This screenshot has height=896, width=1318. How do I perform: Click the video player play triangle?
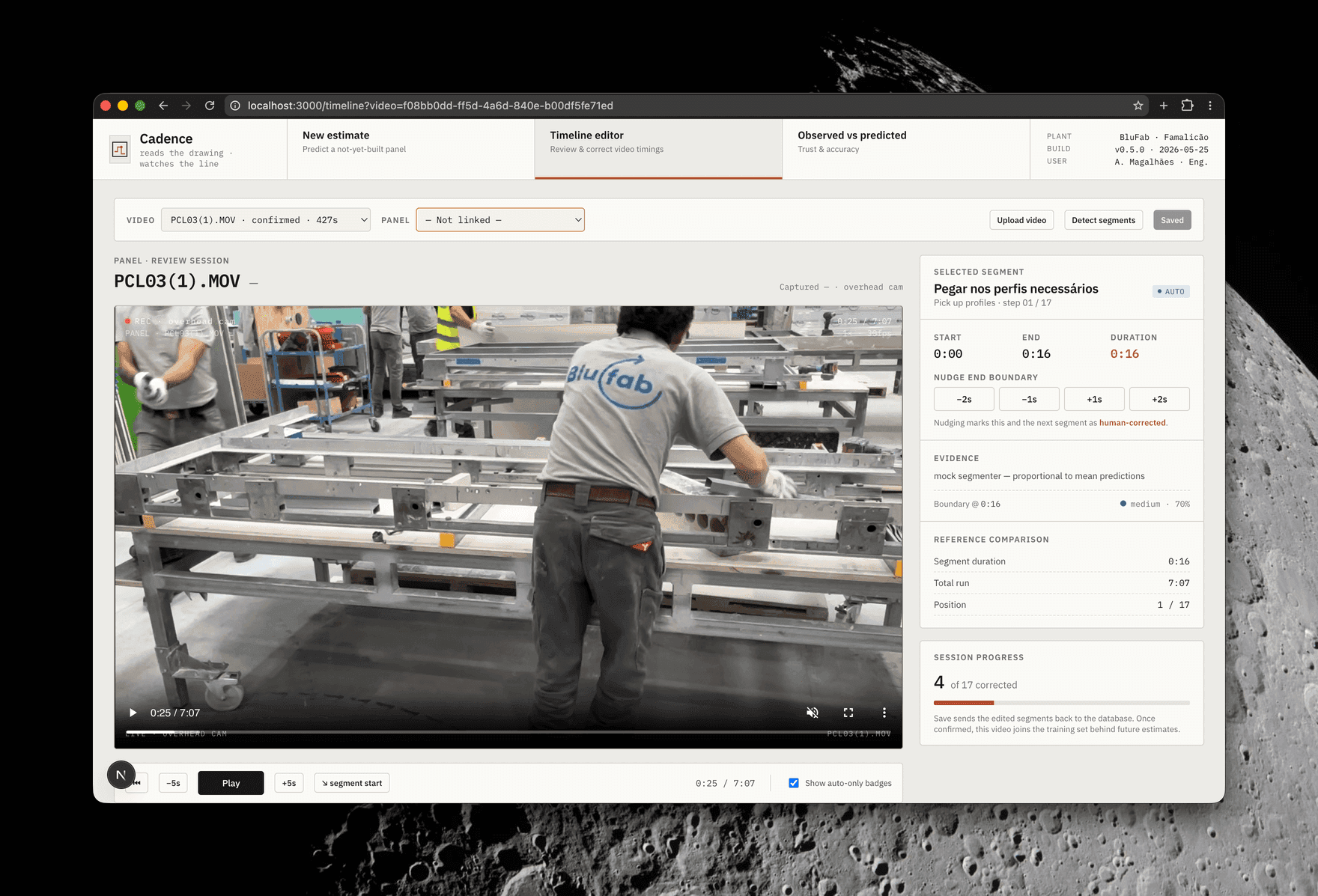pos(133,713)
